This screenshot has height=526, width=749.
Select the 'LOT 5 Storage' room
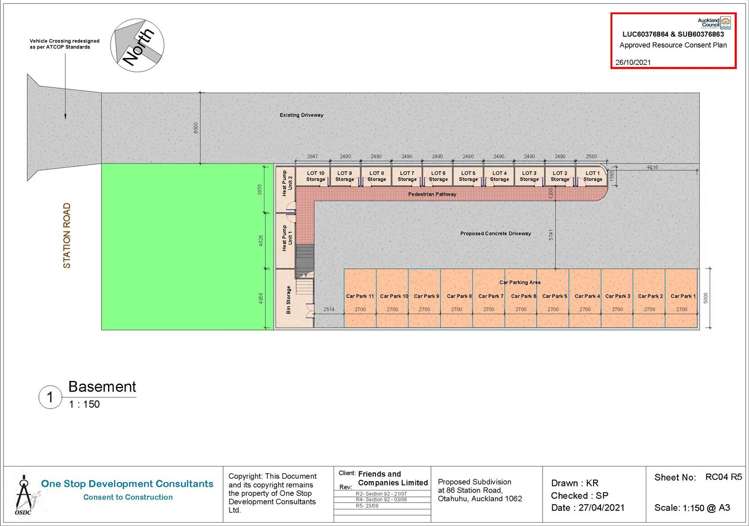coord(468,176)
